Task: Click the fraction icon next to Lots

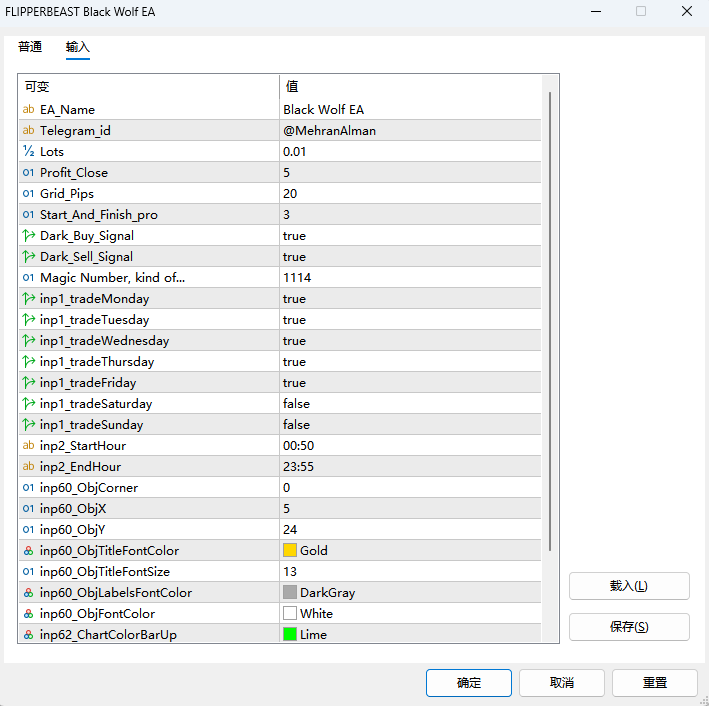Action: point(28,151)
